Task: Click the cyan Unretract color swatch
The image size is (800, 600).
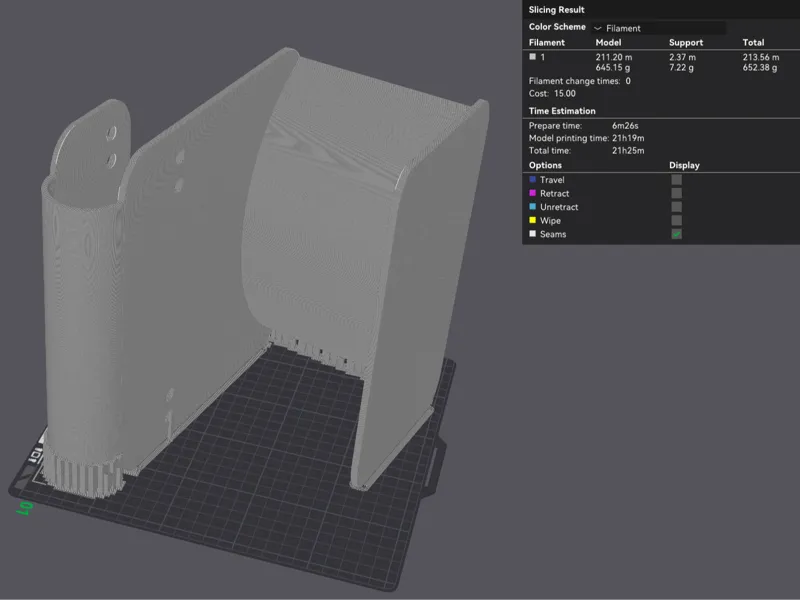Action: pos(533,207)
